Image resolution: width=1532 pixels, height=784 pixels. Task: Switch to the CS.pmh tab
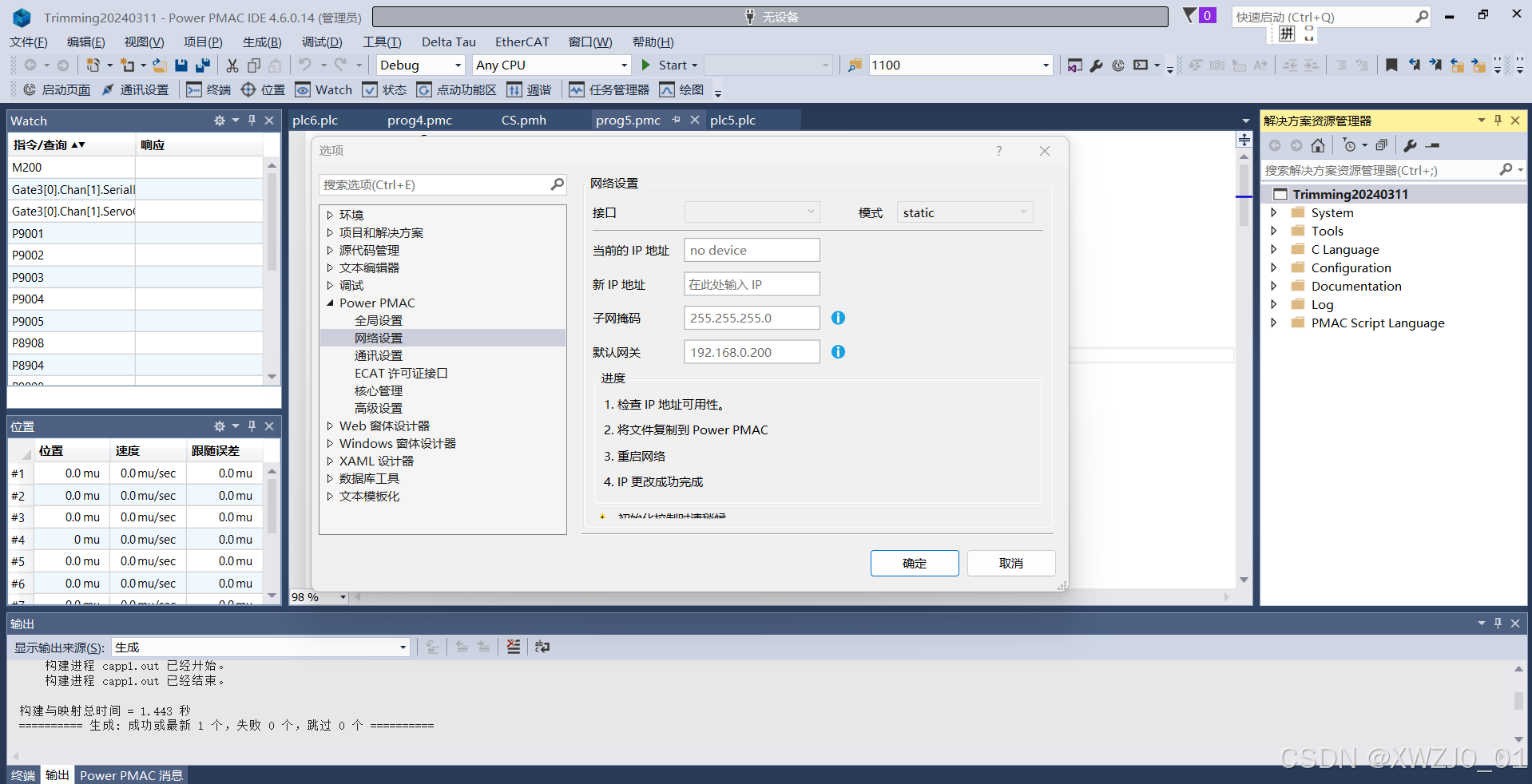click(x=523, y=120)
